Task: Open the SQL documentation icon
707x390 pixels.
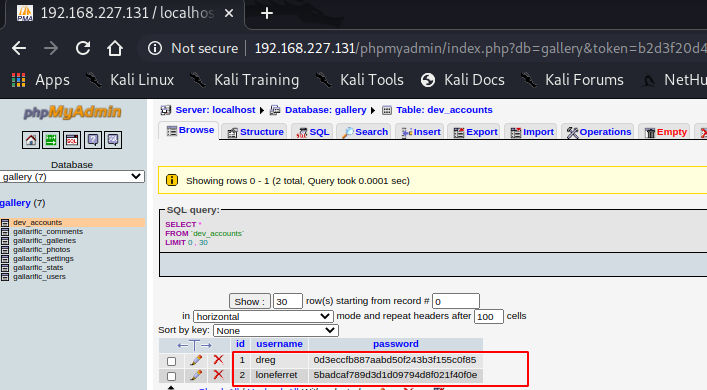Action: [x=113, y=140]
